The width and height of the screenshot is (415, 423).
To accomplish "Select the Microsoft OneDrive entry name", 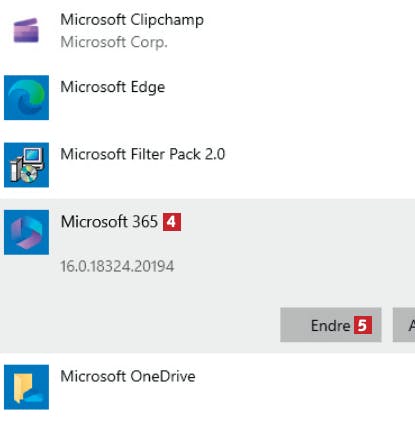I will 128,376.
